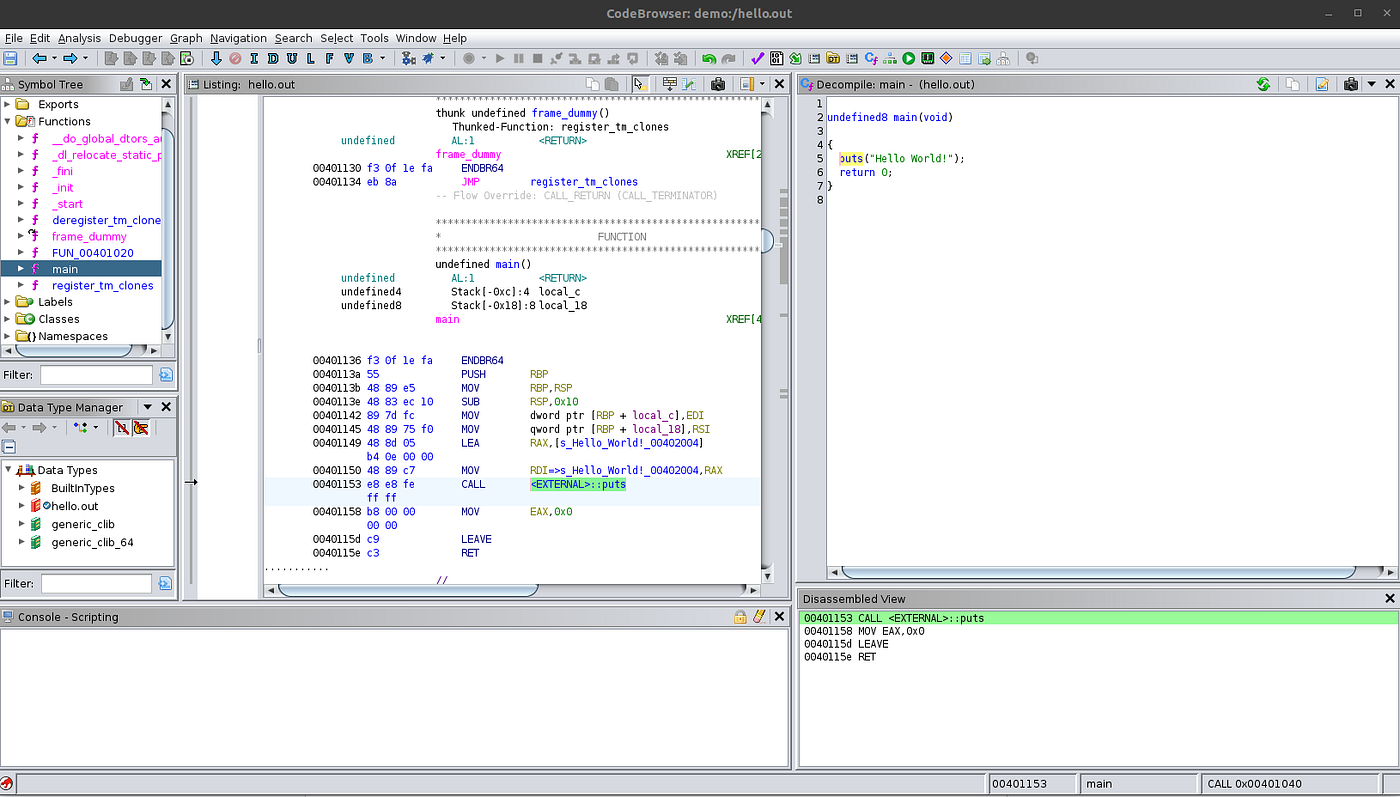Click the Symbol Tree filter text field
This screenshot has width=1400, height=797.
point(96,375)
